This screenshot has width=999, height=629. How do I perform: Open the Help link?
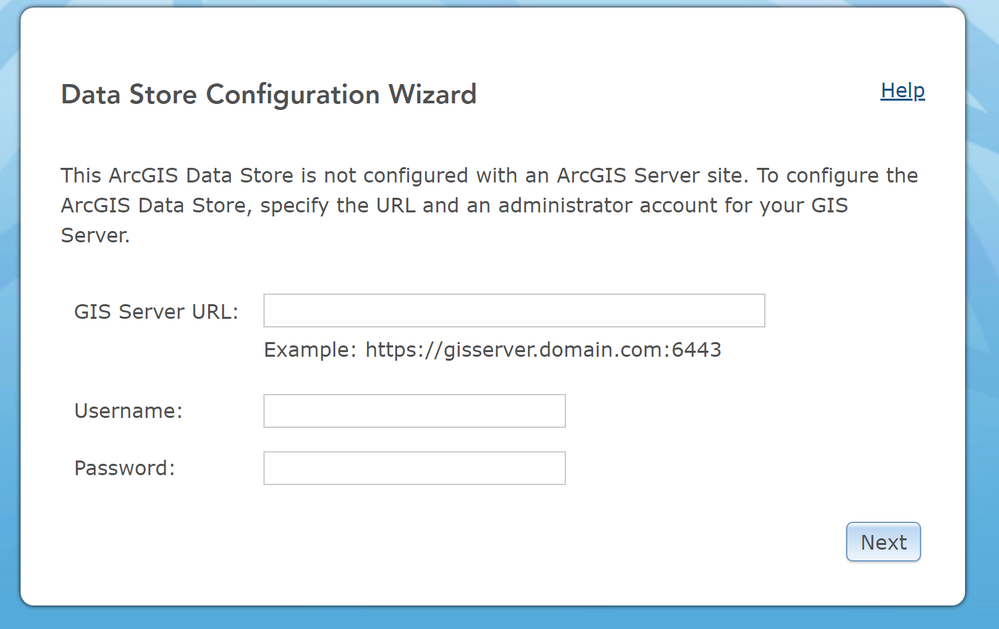[902, 91]
